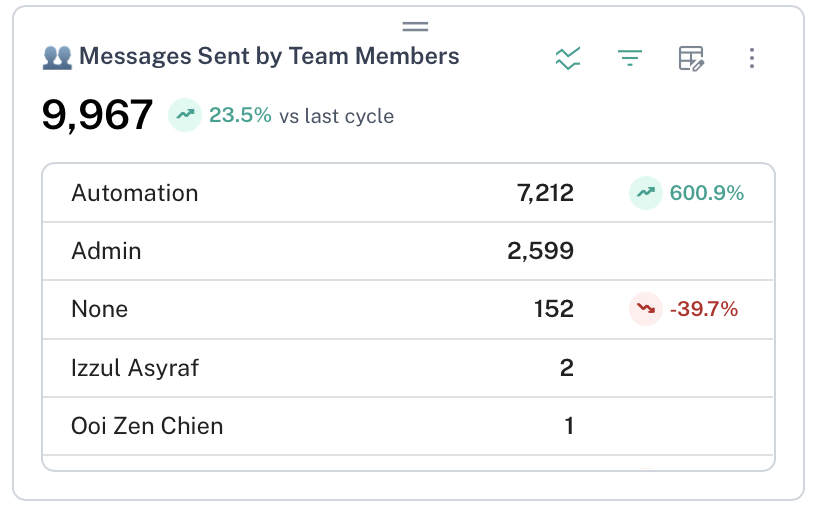Click the people emoji icon beside title
This screenshot has width=814, height=506.
pos(57,57)
